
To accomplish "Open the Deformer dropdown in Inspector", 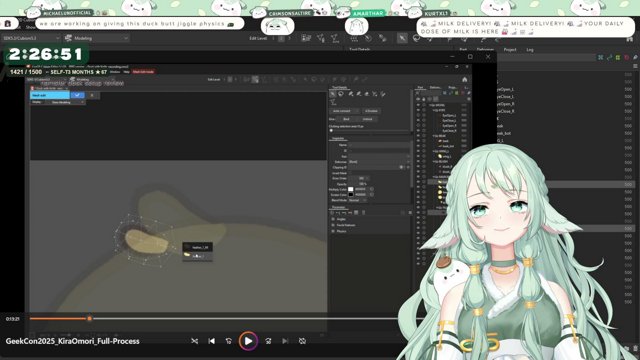I will pos(379,162).
